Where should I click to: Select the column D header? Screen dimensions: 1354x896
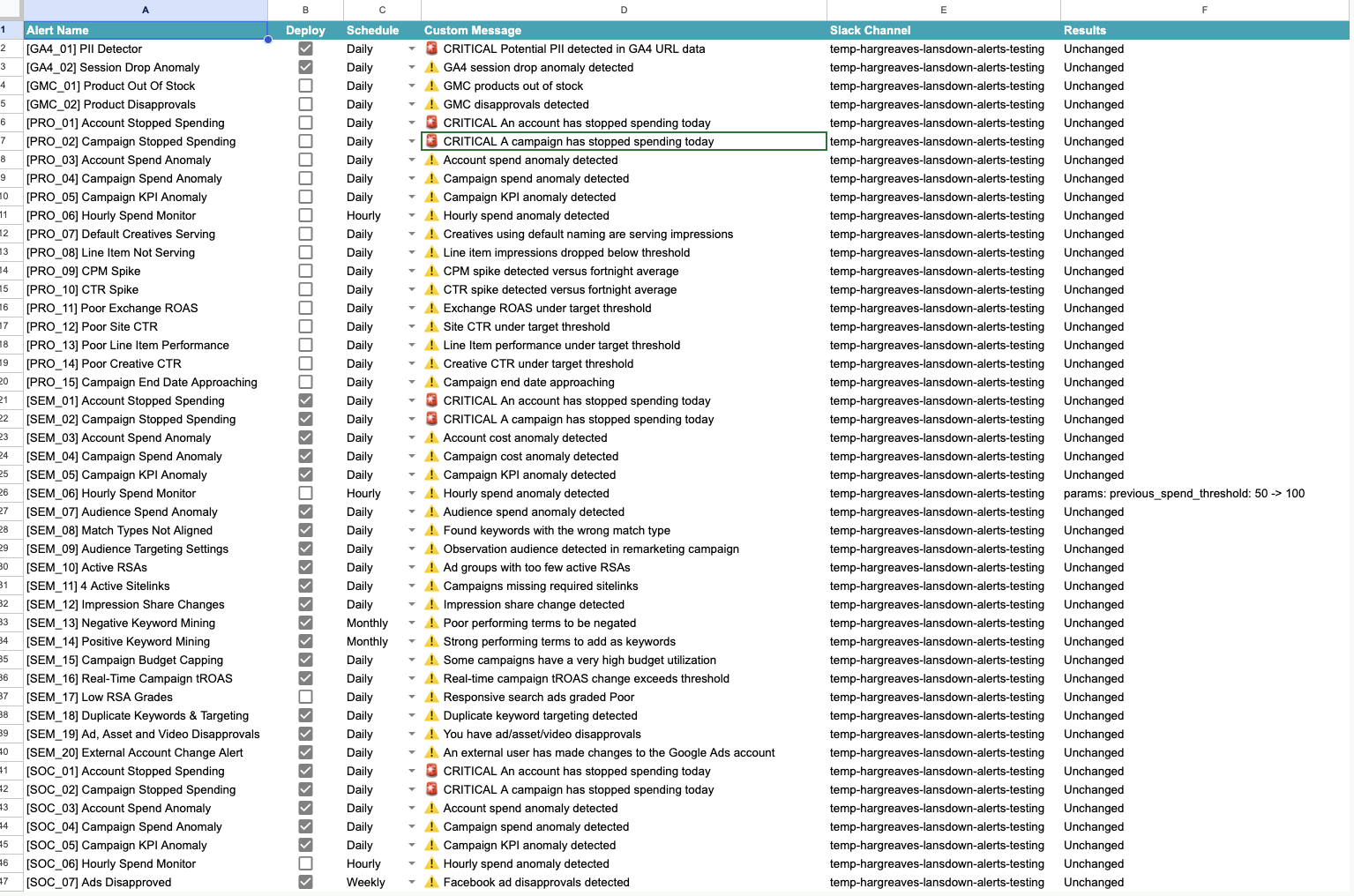[624, 10]
